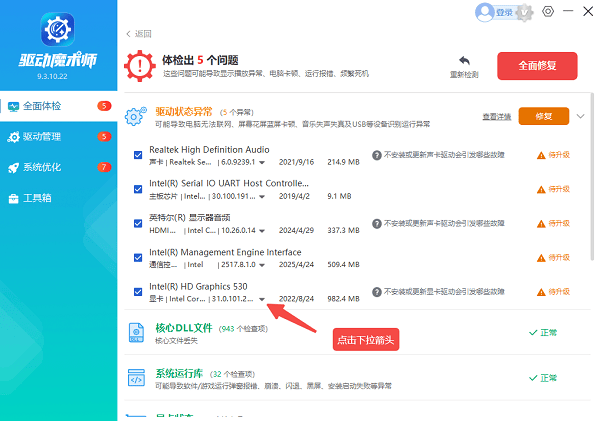Image resolution: width=600 pixels, height=421 pixels.
Task: Click the 5 badge beside 全面体检
Action: pos(104,106)
